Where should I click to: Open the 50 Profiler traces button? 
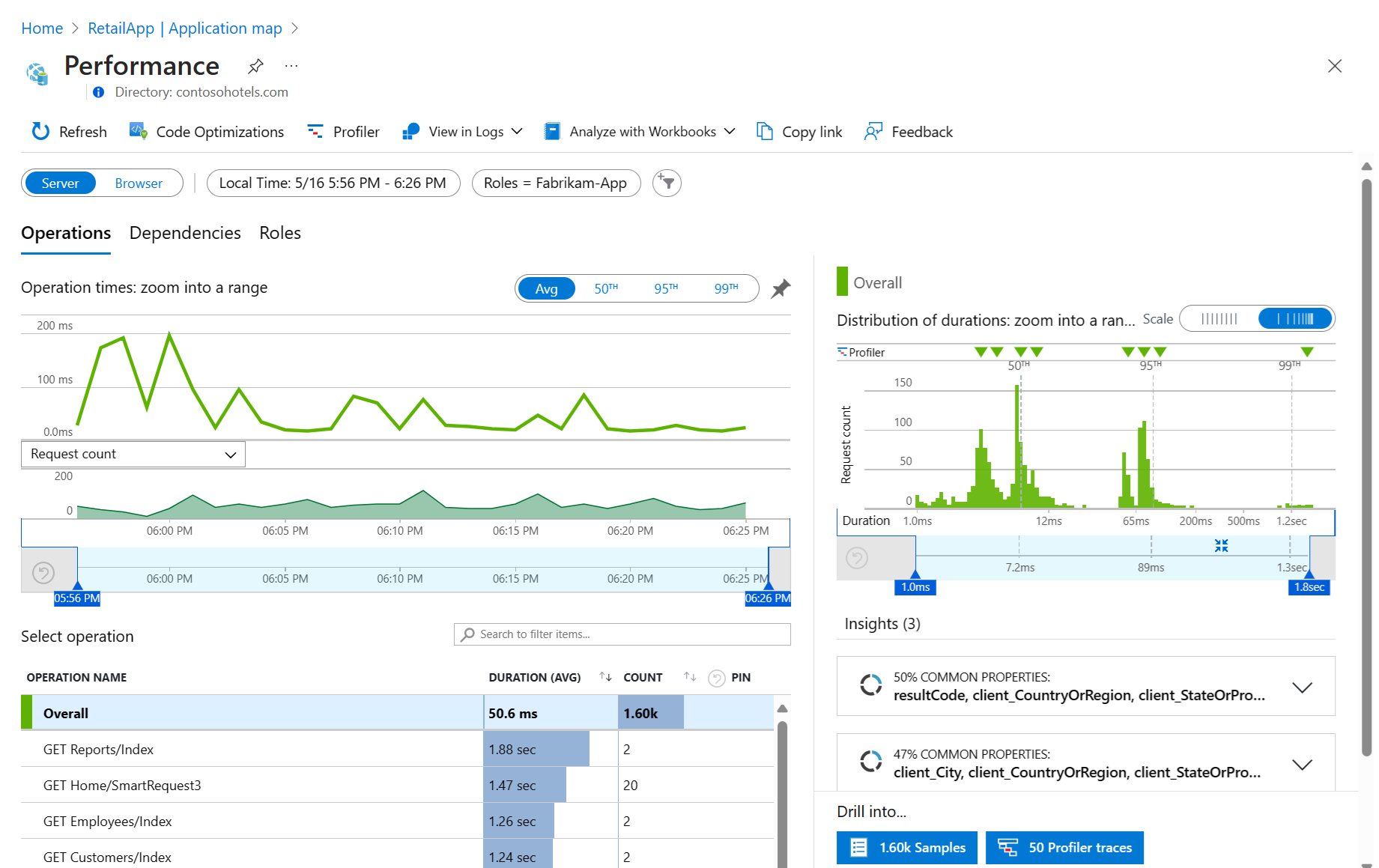(x=1064, y=848)
